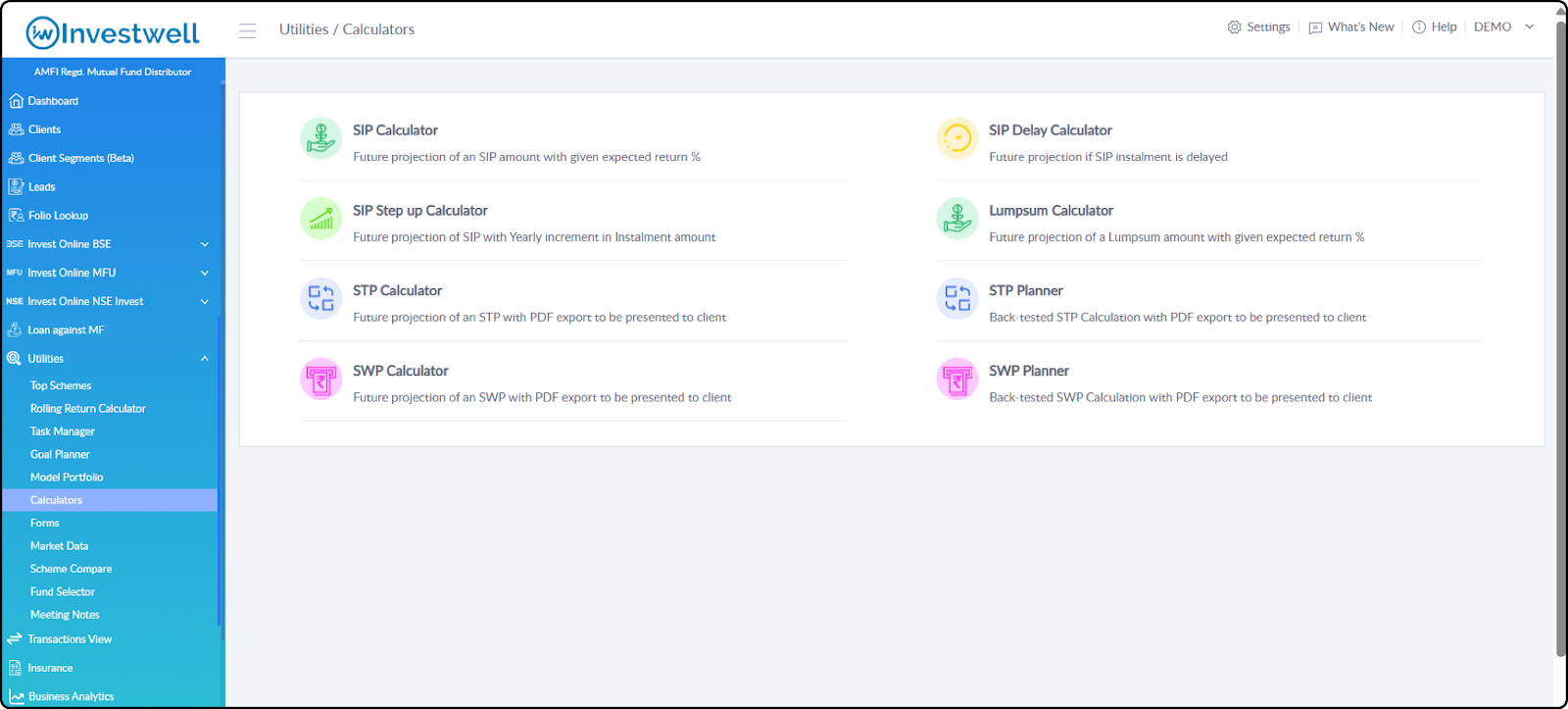Expand the Invest Online NSE Invest chevron
Image resolution: width=1568 pixels, height=709 pixels.
click(x=205, y=301)
